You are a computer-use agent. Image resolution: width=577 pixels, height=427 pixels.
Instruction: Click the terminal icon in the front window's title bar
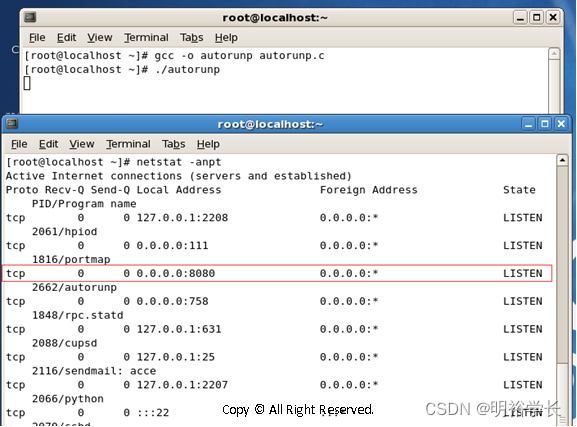coord(12,123)
